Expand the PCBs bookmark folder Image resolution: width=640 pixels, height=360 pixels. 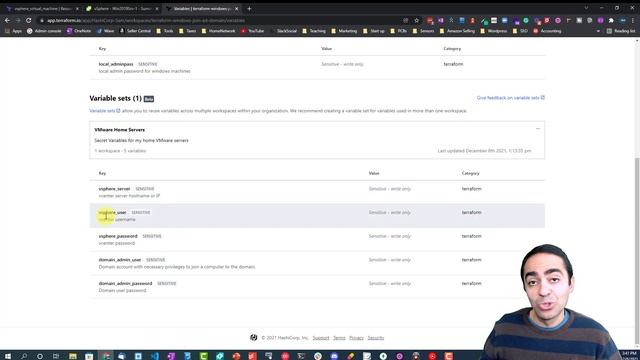coord(398,31)
